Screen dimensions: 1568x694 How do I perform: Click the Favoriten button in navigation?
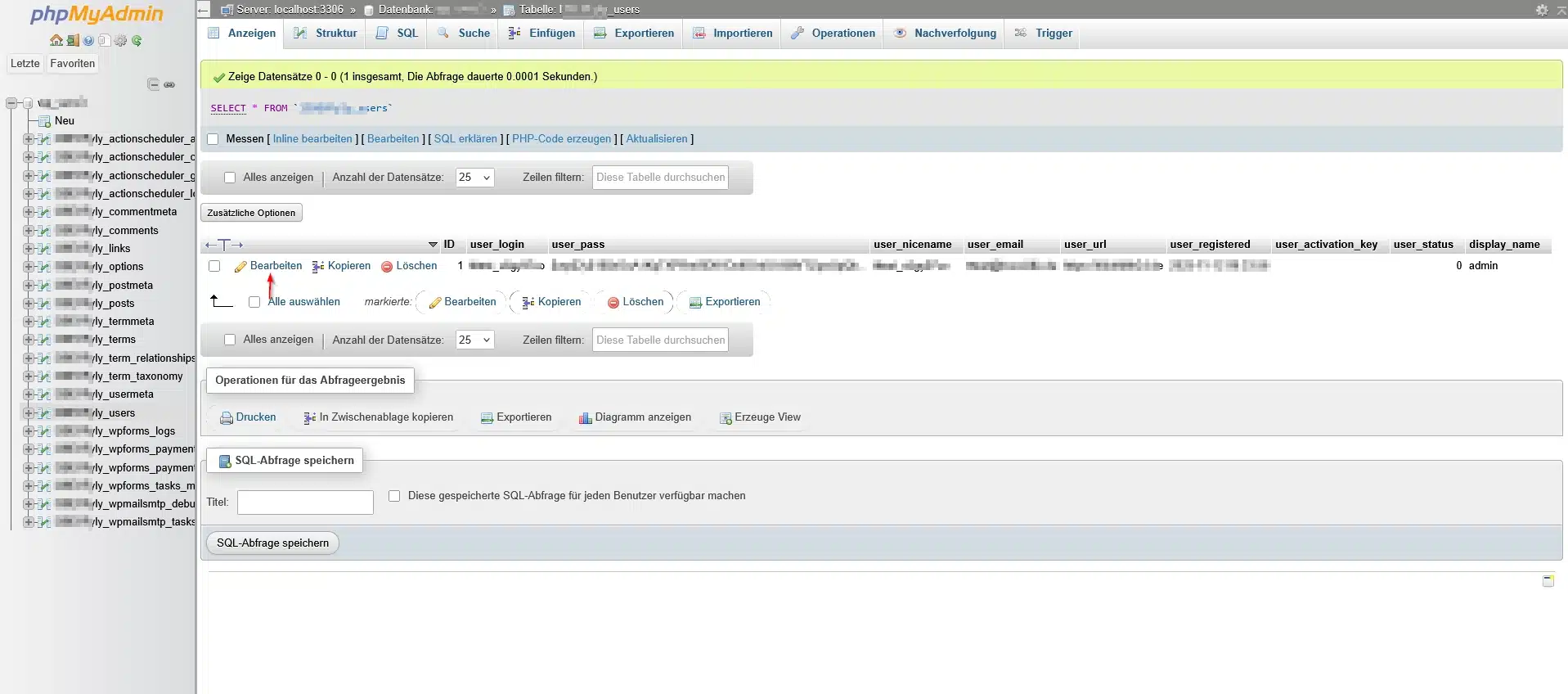point(72,64)
